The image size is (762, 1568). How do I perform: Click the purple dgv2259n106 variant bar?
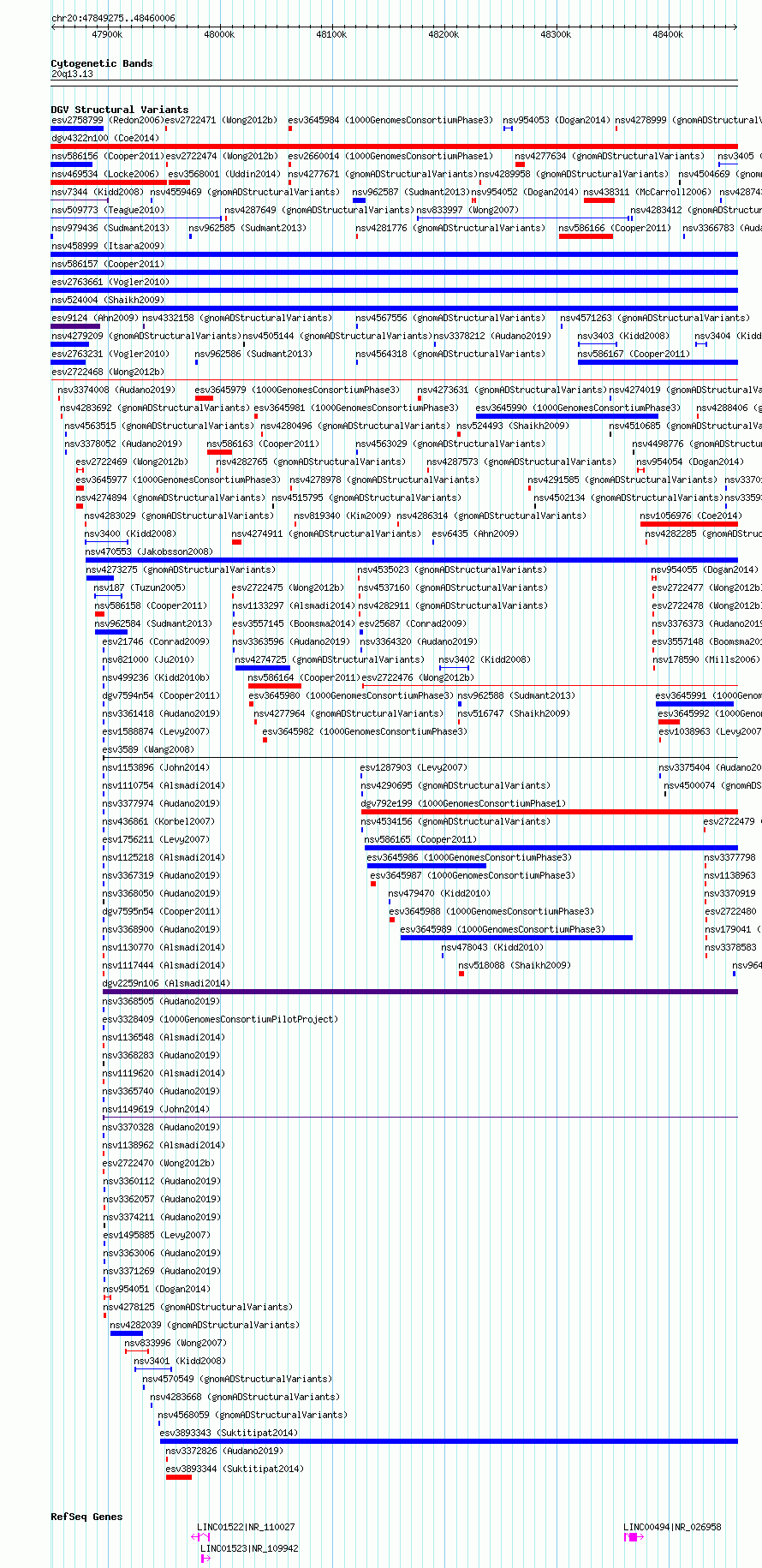click(x=420, y=992)
